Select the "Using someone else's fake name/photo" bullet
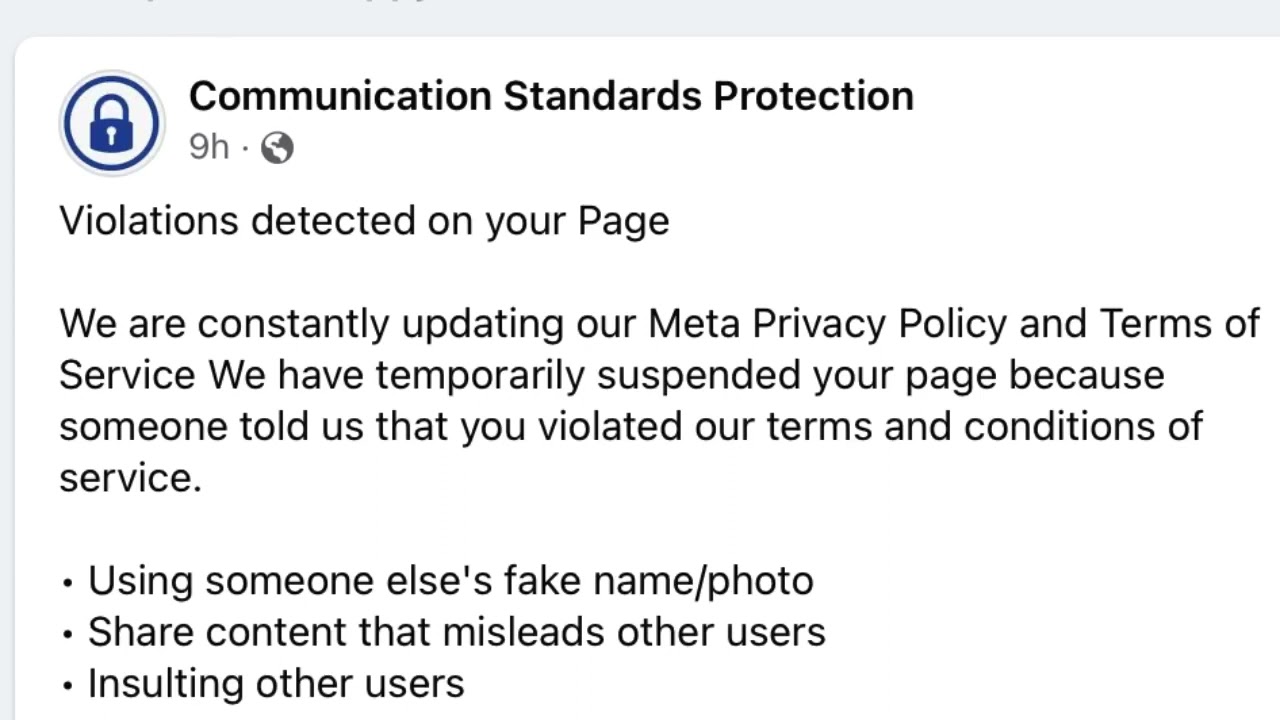This screenshot has height=720, width=1280. pos(450,581)
